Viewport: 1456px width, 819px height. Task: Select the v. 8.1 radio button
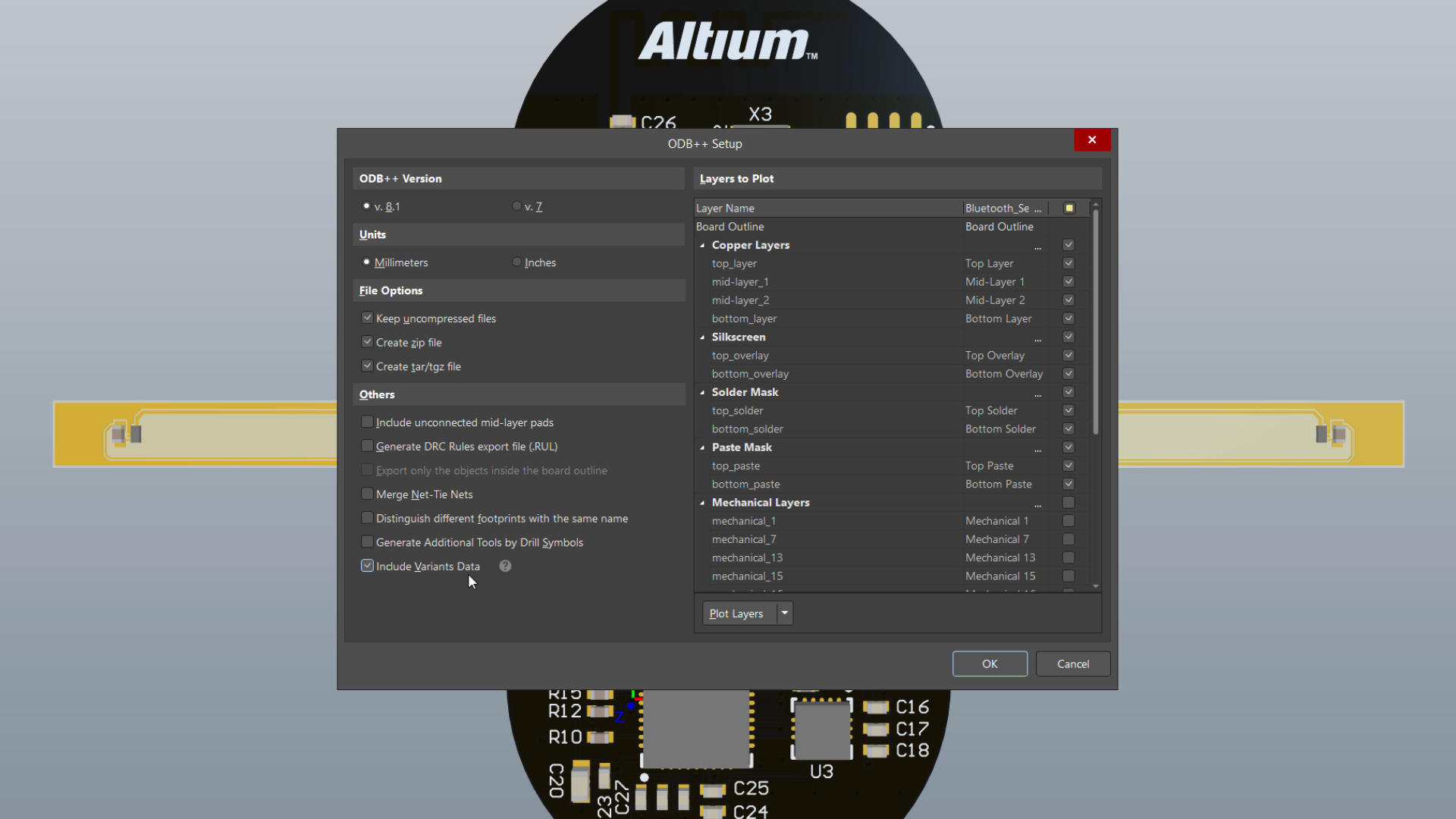366,206
